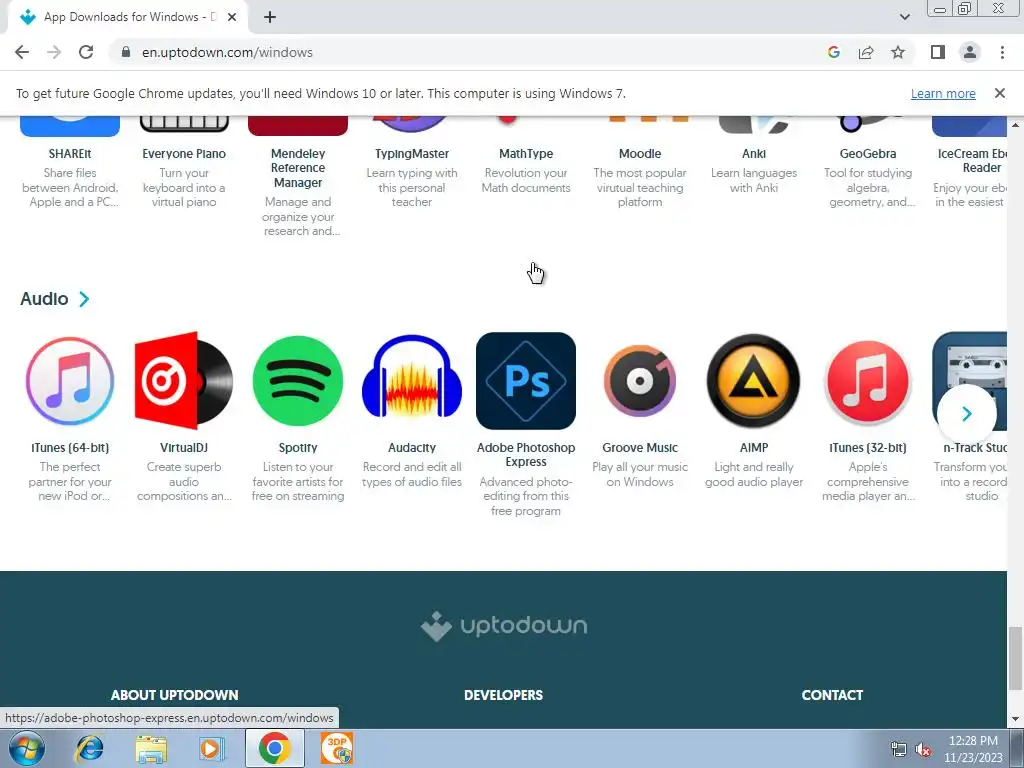The width and height of the screenshot is (1024, 768).
Task: Click the scrollbar down arrow
Action: (x=1016, y=719)
